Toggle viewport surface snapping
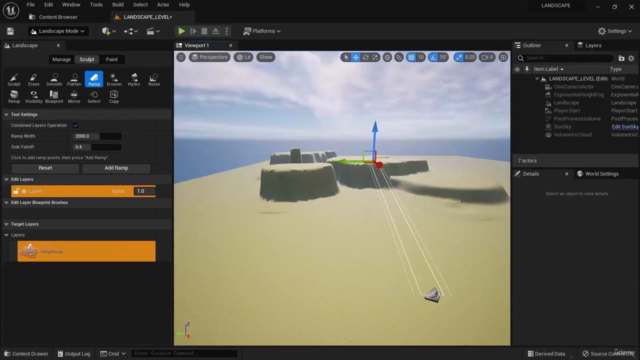 click(x=399, y=57)
